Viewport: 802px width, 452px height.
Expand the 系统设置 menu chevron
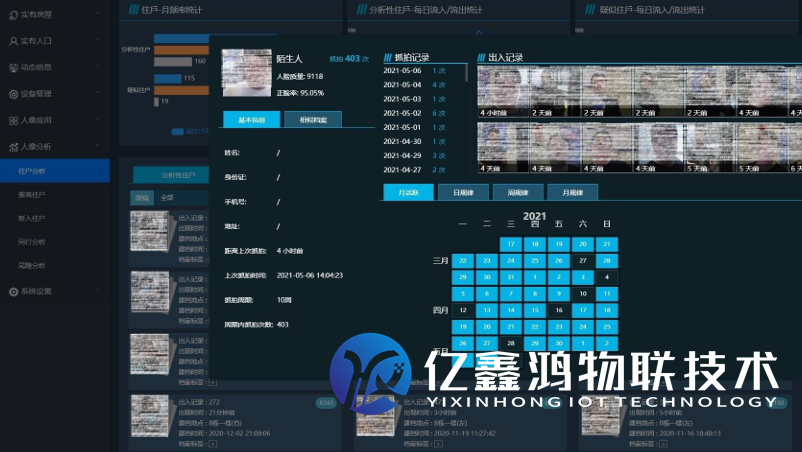coord(97,289)
